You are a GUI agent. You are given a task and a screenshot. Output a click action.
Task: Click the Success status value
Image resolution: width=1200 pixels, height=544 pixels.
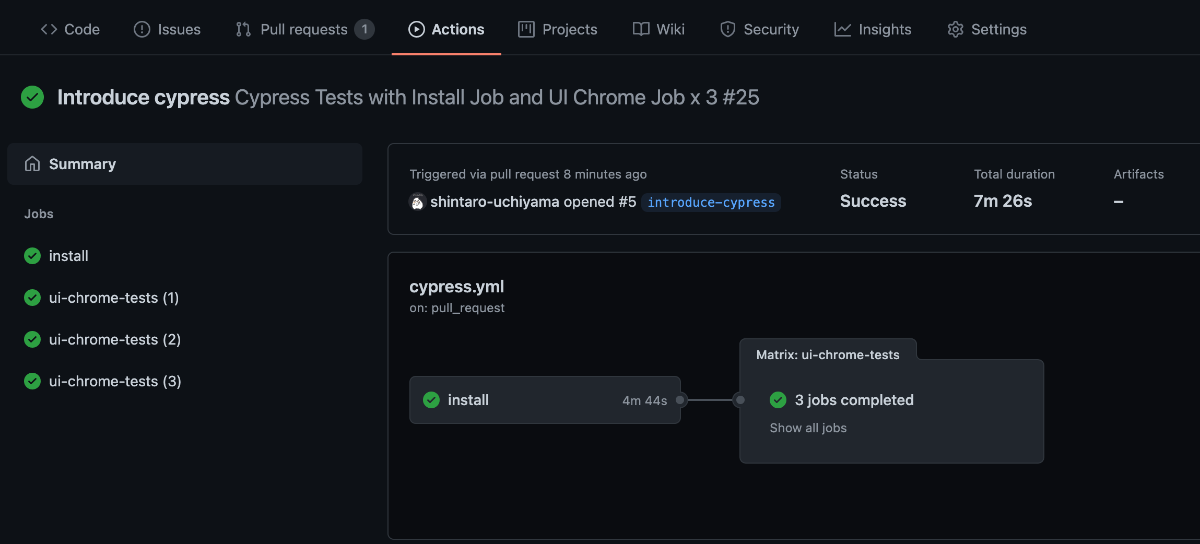[873, 201]
